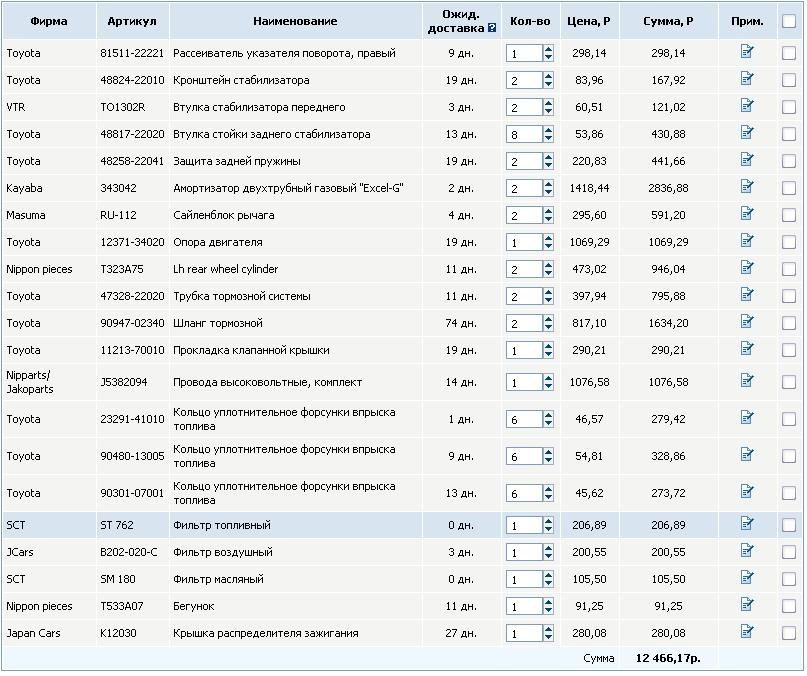Increase quantity for 81511-22221 row
The height and width of the screenshot is (676, 807).
[x=548, y=49]
